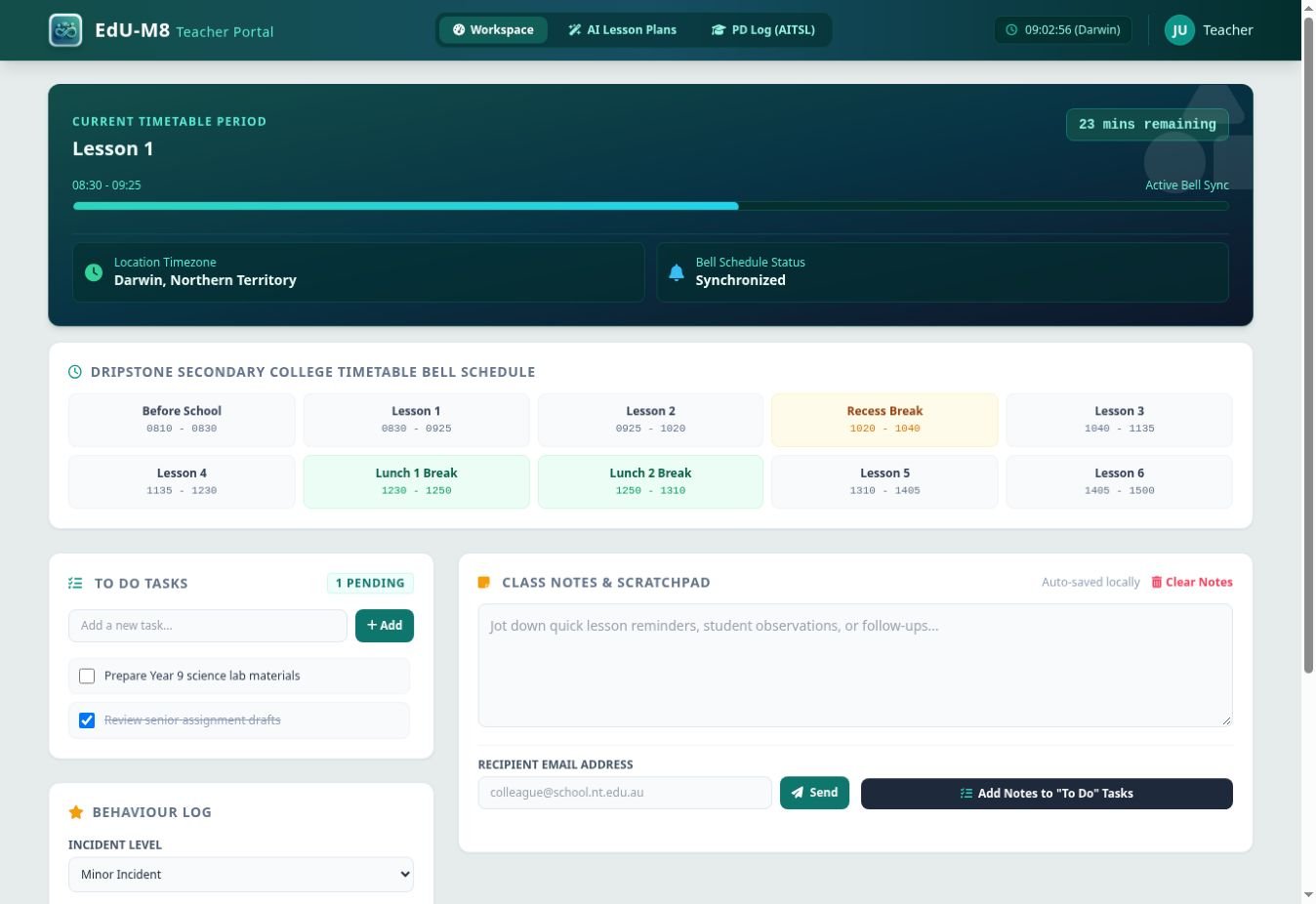The width and height of the screenshot is (1316, 904).
Task: Click the graduation cap icon in PD Log tab
Action: [x=719, y=30]
